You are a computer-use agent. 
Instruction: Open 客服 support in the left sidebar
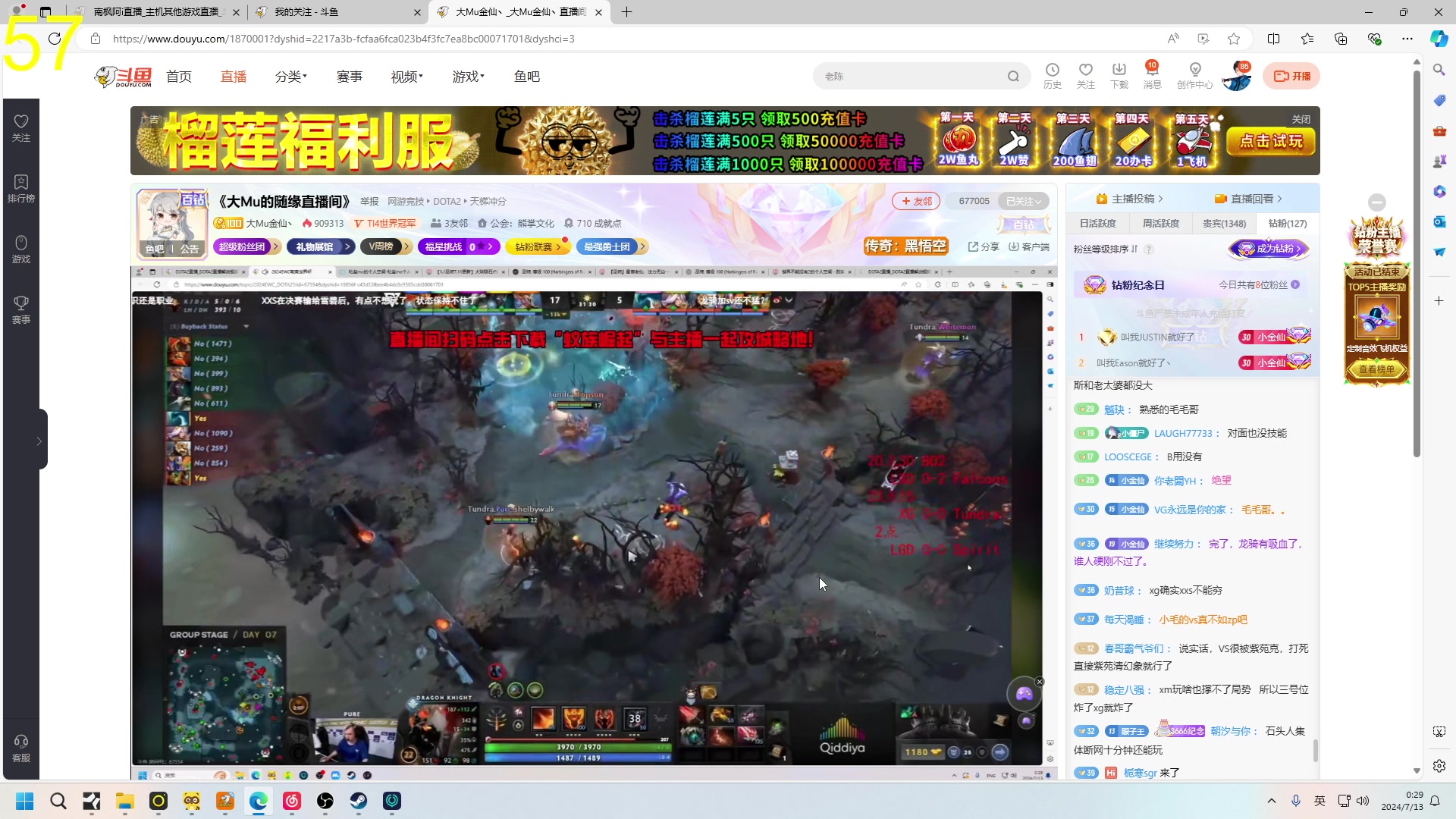21,748
